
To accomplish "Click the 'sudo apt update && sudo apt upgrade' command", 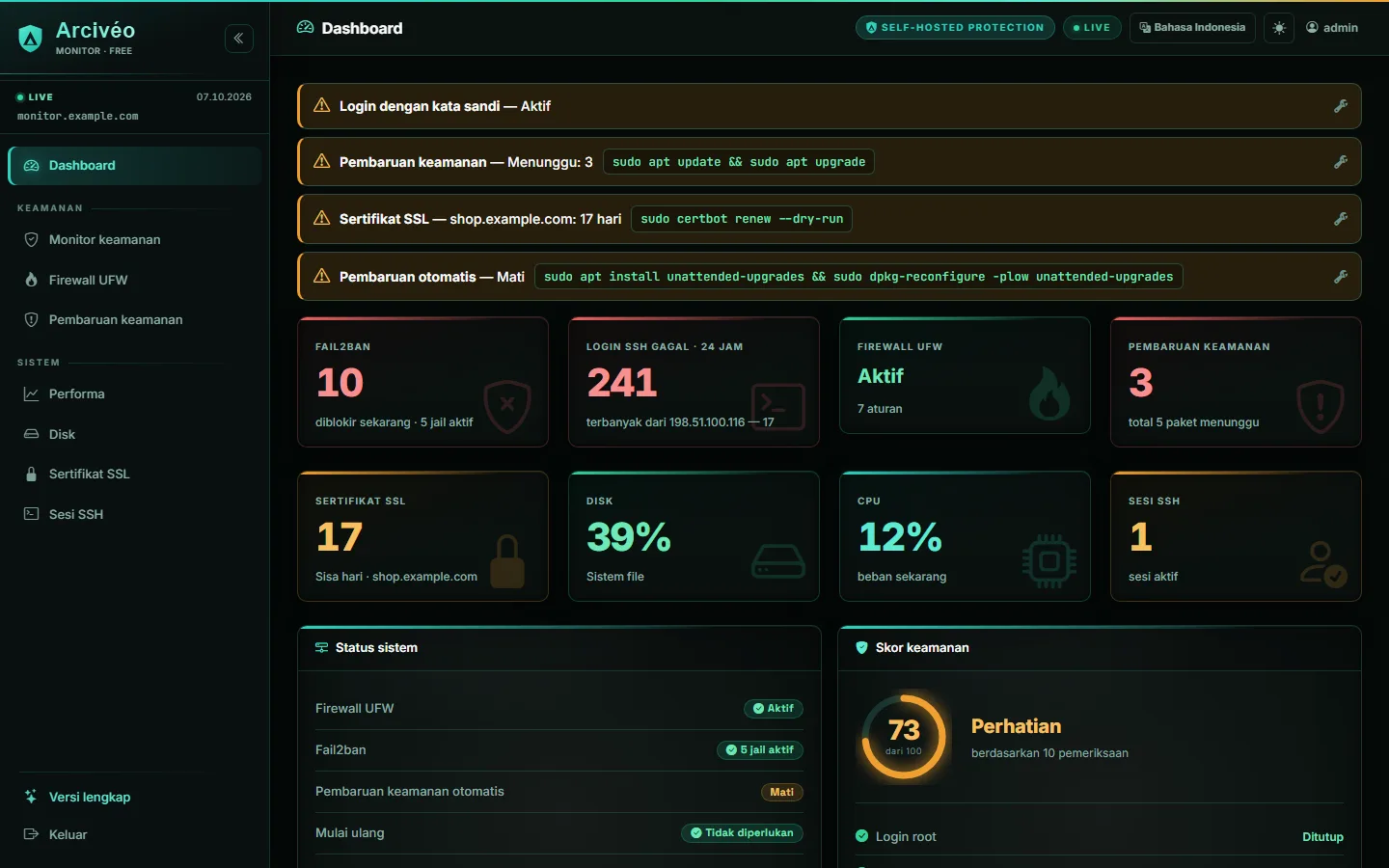I will pos(739,162).
